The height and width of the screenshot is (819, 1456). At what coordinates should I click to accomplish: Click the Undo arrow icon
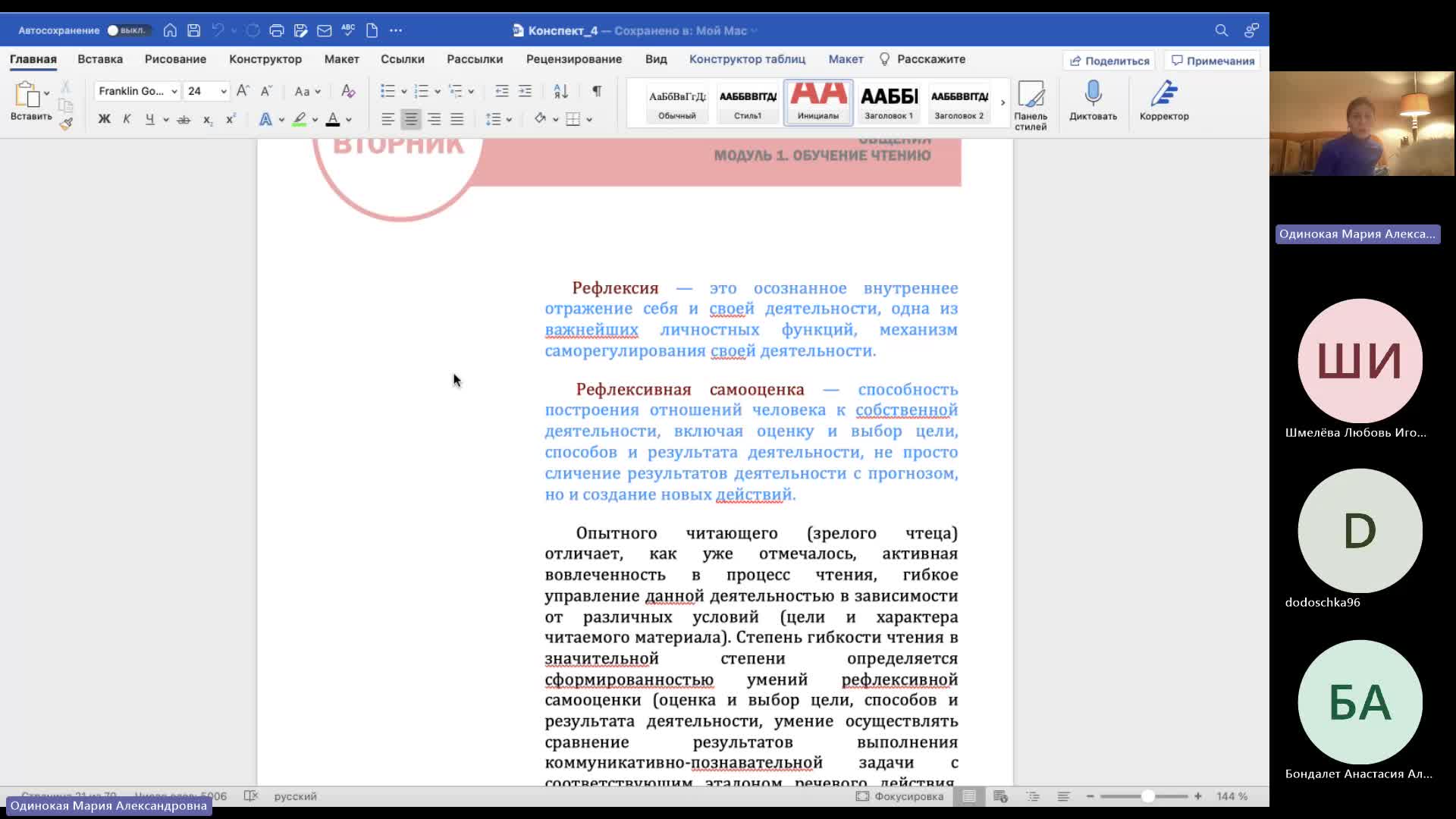pos(218,30)
